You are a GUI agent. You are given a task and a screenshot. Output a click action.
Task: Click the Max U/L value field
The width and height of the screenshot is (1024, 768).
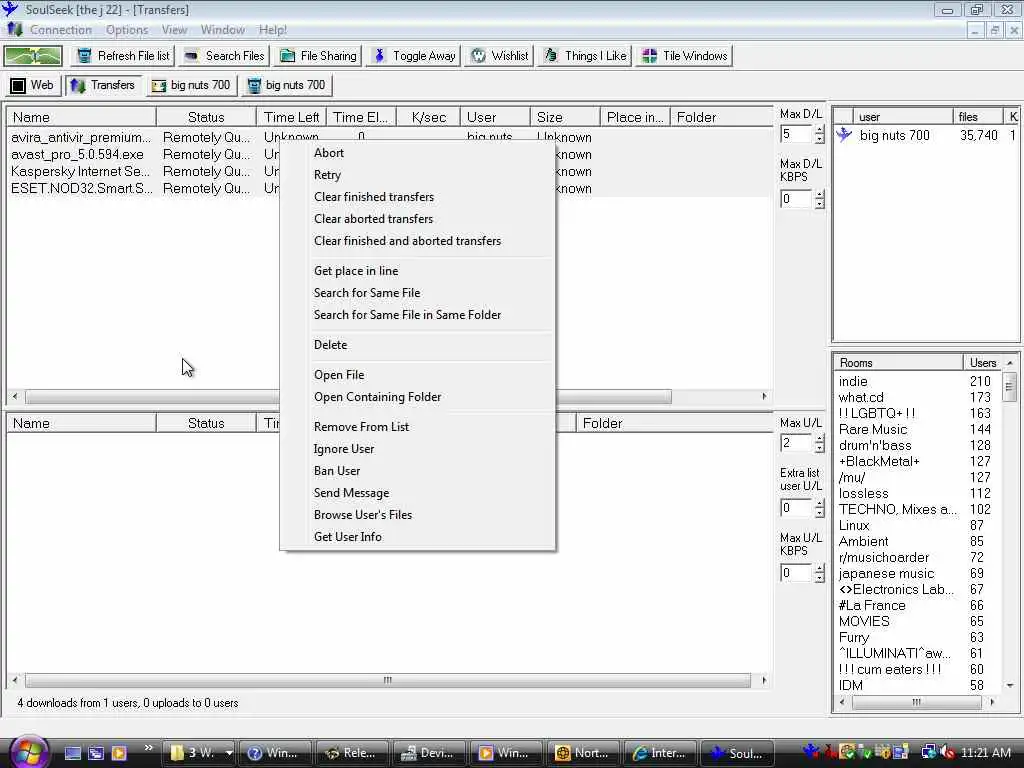pyautogui.click(x=796, y=443)
